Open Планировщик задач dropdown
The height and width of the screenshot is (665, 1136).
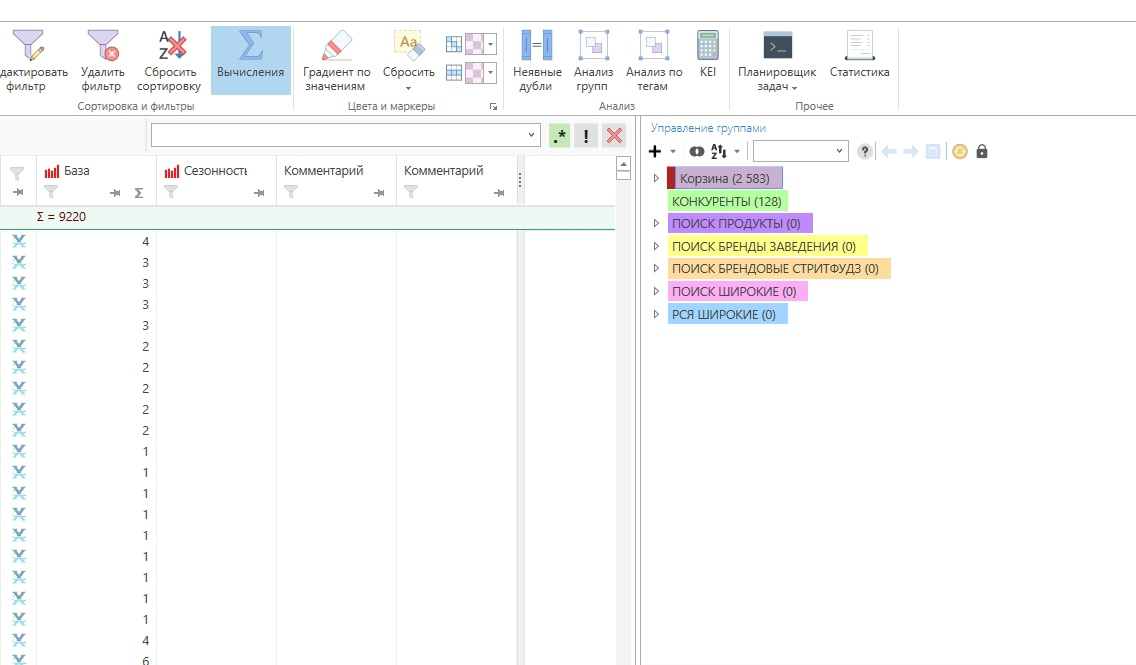(777, 61)
